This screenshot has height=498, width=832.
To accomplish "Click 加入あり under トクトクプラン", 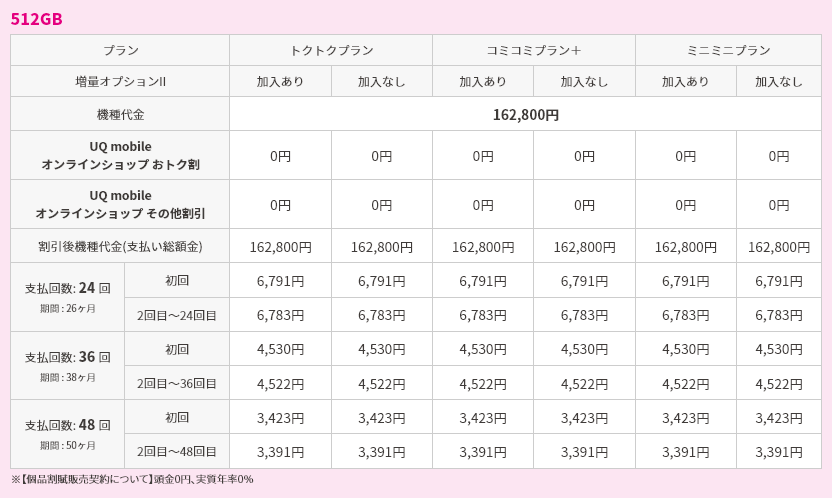I will point(281,82).
